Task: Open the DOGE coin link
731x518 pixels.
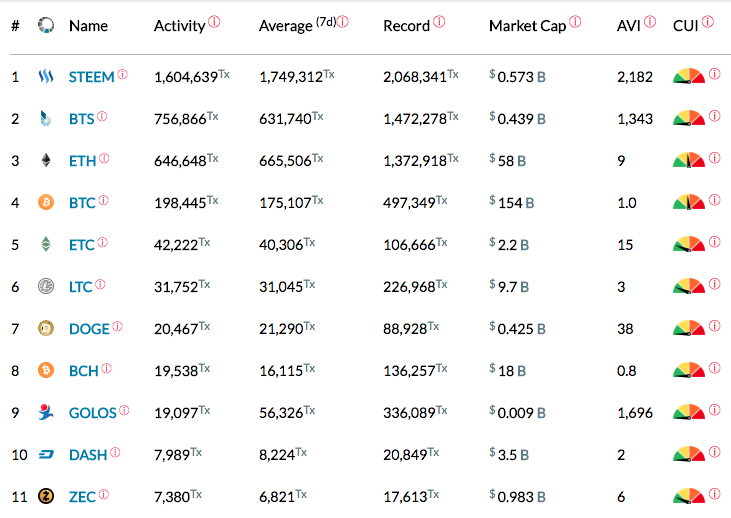Action: coord(89,329)
